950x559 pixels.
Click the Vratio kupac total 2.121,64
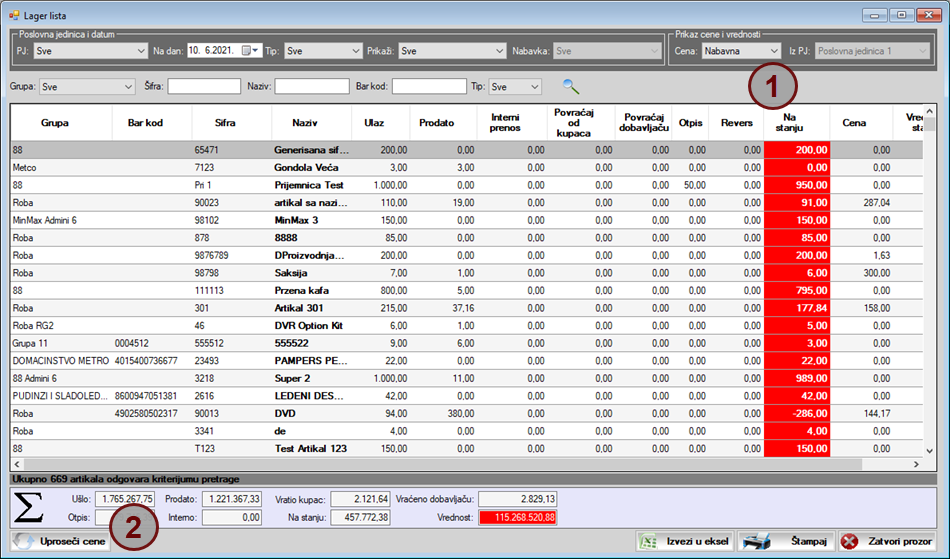click(360, 499)
